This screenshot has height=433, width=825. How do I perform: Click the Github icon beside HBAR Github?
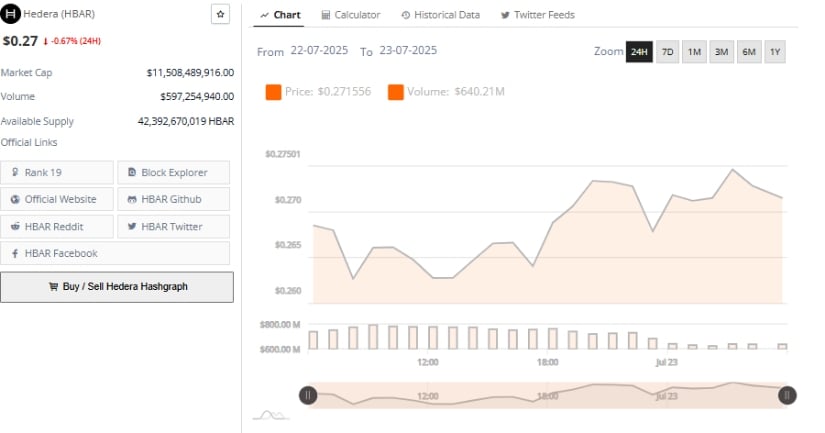click(x=132, y=199)
